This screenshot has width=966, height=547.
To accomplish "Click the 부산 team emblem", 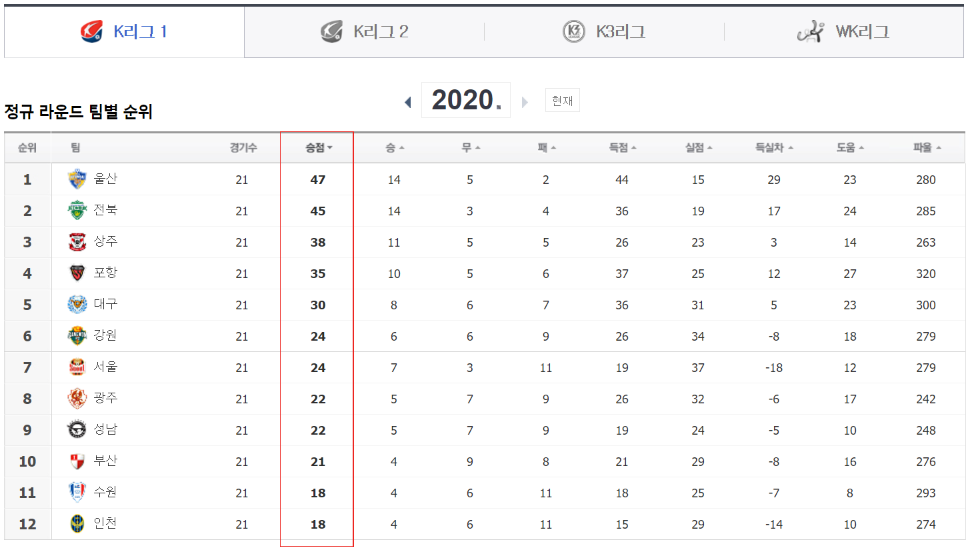I will click(77, 461).
